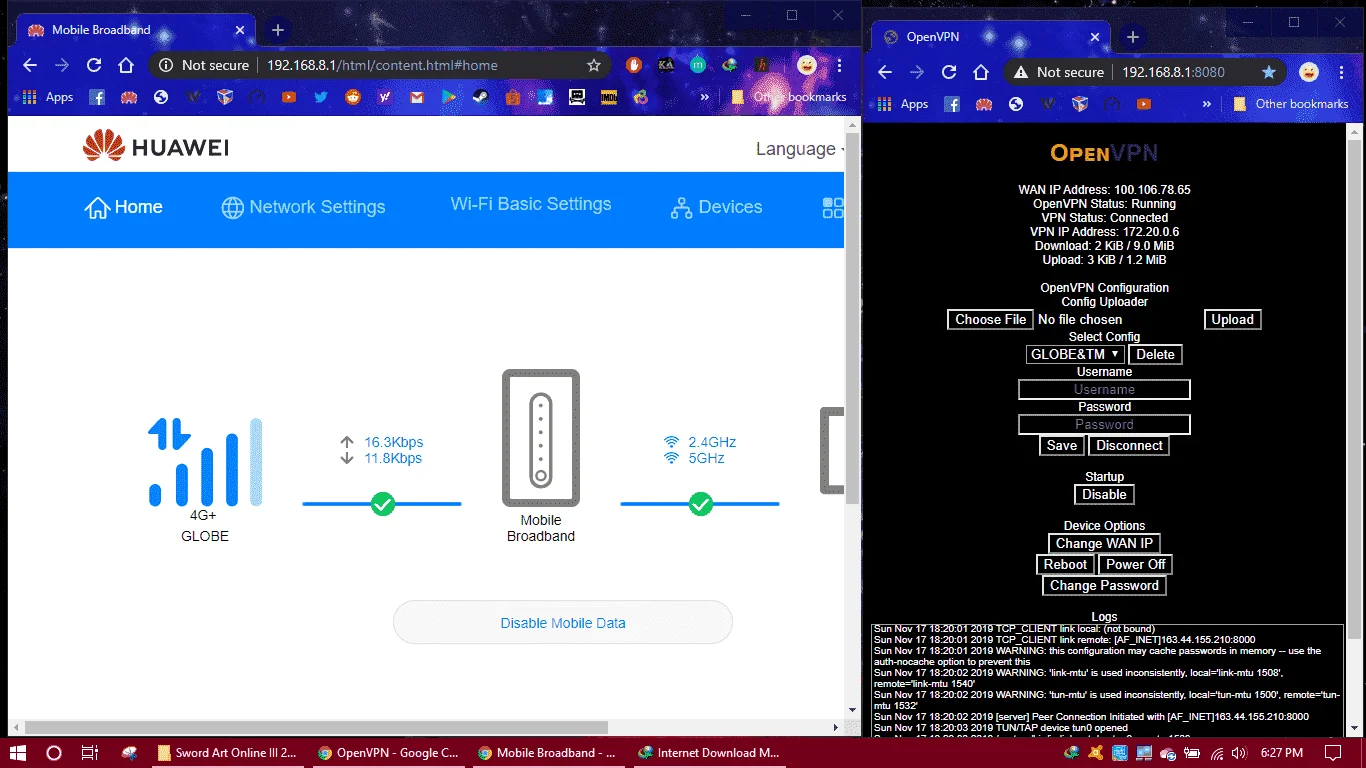This screenshot has width=1366, height=768.
Task: Open Other bookmarks folder in Mobile Broadband window
Action: (x=788, y=97)
